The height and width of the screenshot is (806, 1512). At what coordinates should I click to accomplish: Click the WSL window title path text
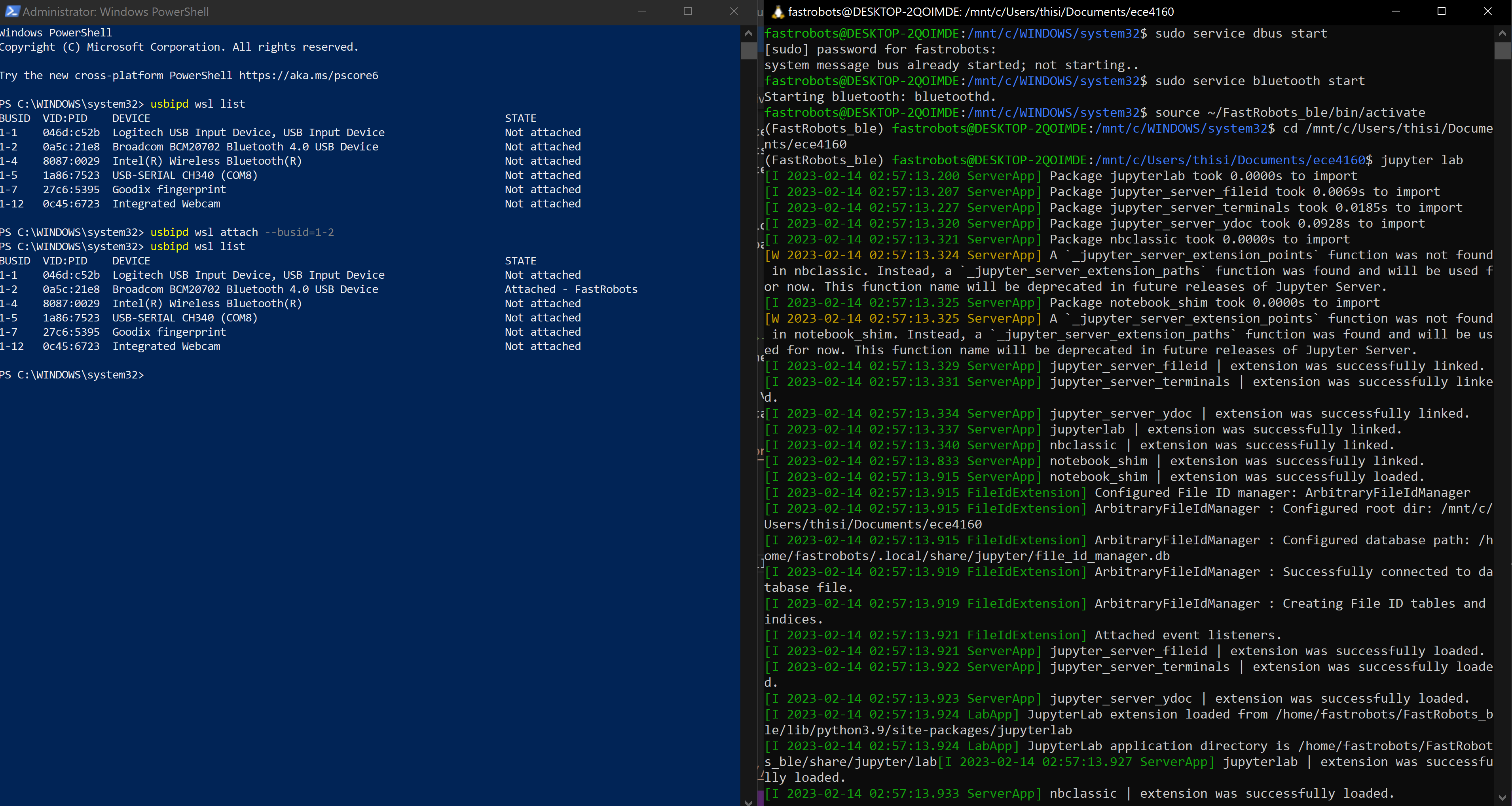tap(981, 12)
